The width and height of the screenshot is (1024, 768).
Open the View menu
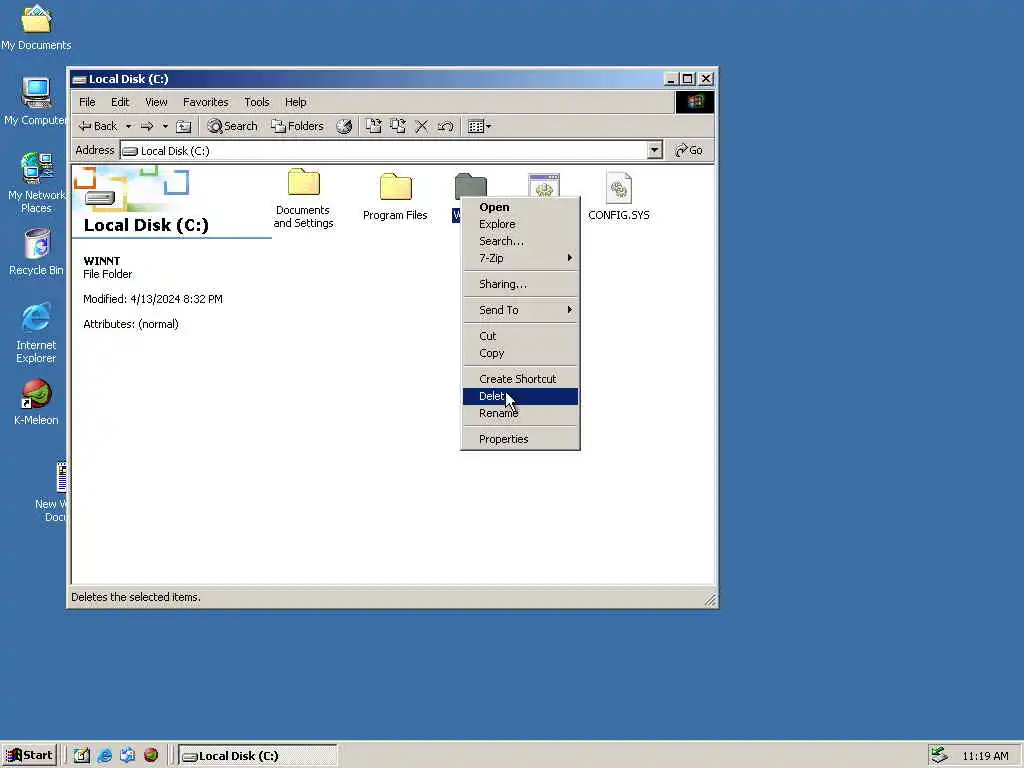click(x=156, y=102)
